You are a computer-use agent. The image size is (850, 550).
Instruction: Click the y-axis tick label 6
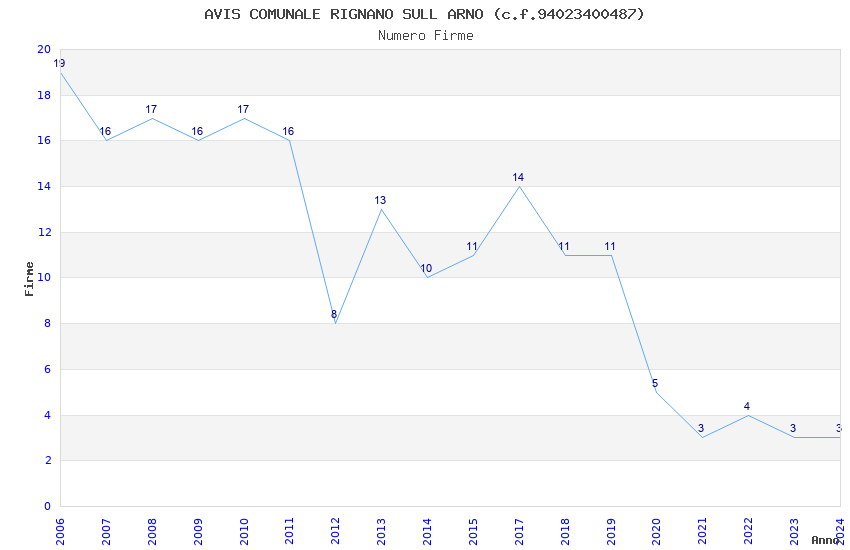[x=48, y=369]
